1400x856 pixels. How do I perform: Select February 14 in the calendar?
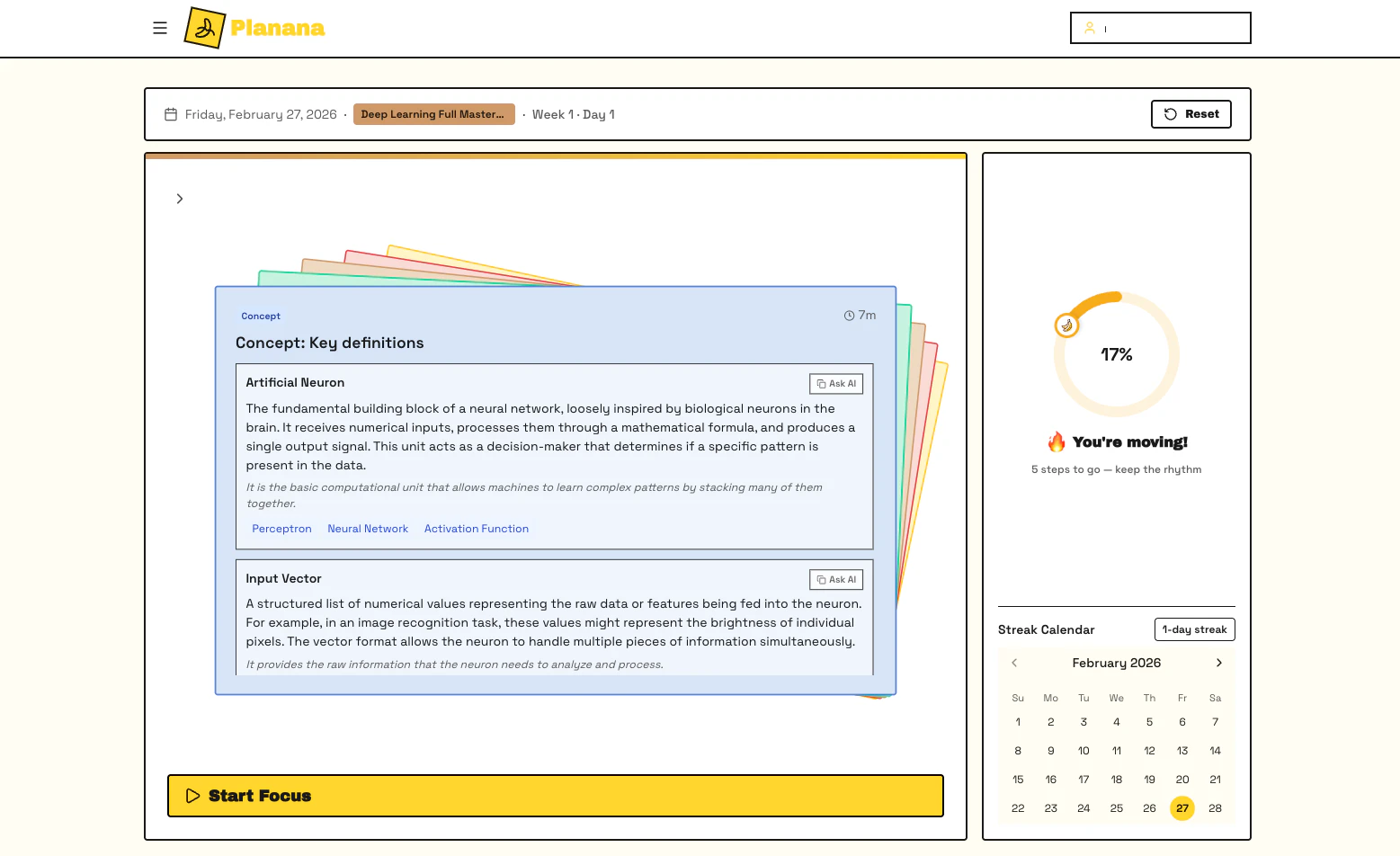[1215, 751]
